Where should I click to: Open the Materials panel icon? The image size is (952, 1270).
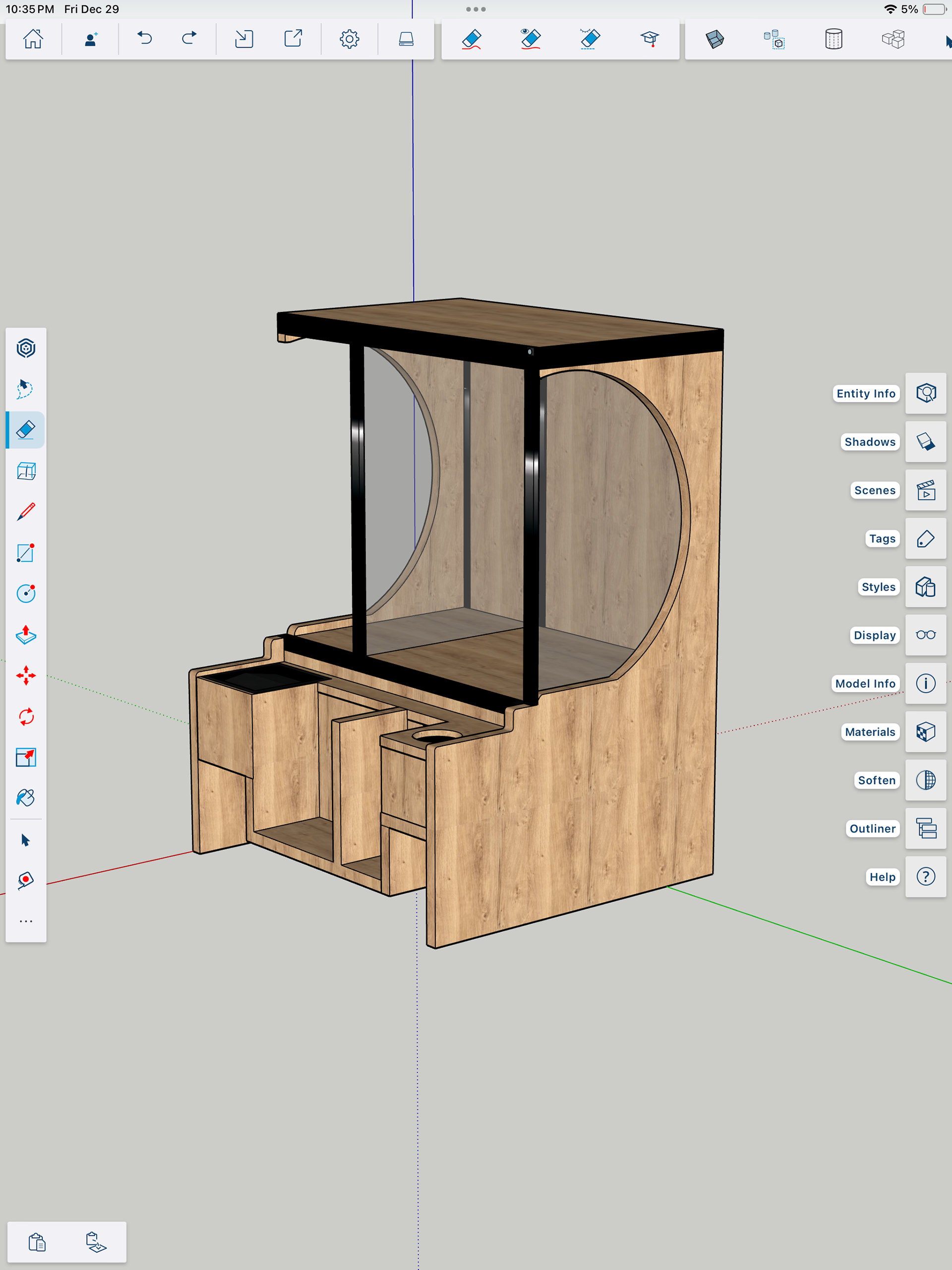925,732
